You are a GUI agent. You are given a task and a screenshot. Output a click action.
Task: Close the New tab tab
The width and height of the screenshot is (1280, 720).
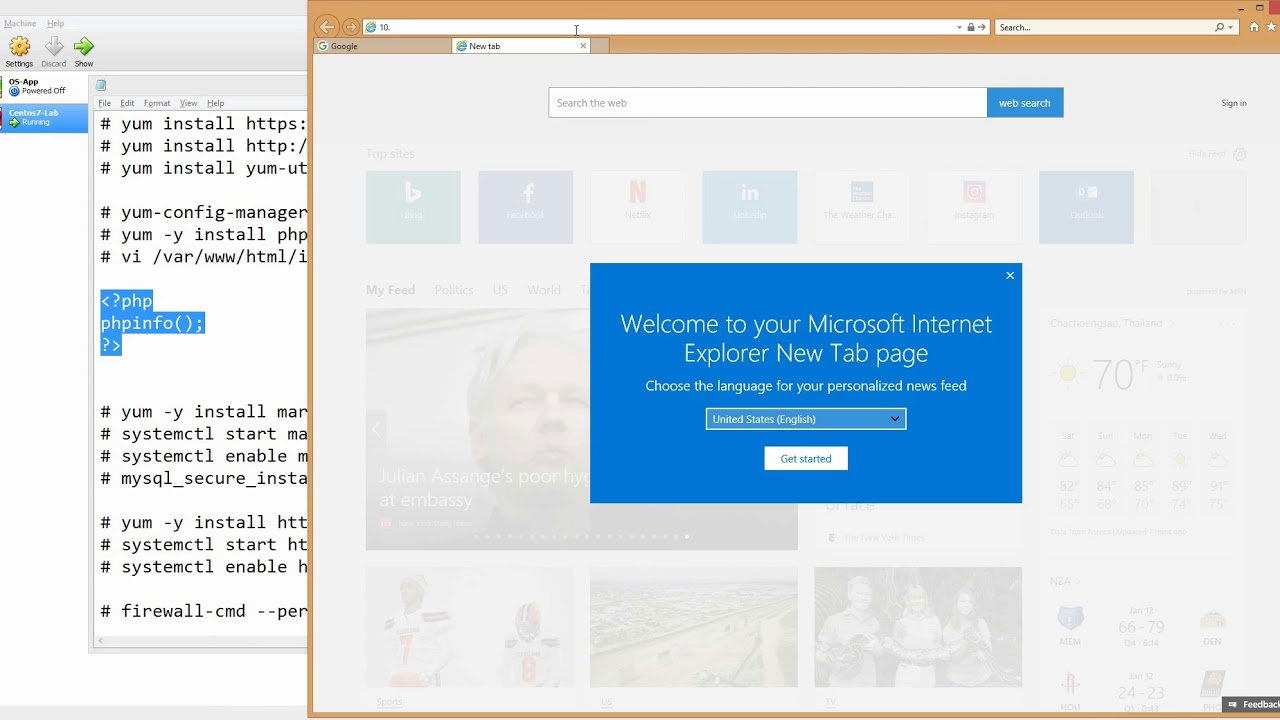(x=583, y=46)
